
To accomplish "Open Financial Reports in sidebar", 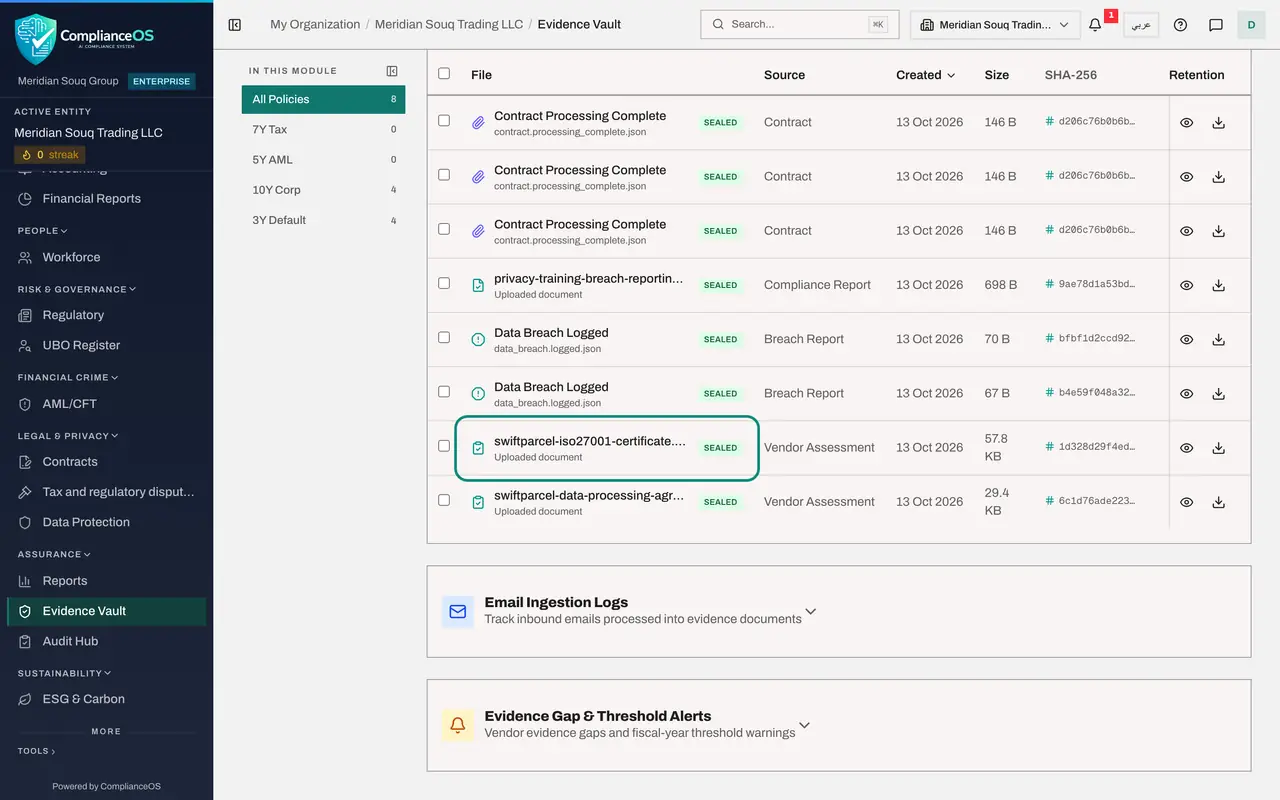I will pyautogui.click(x=106, y=199).
